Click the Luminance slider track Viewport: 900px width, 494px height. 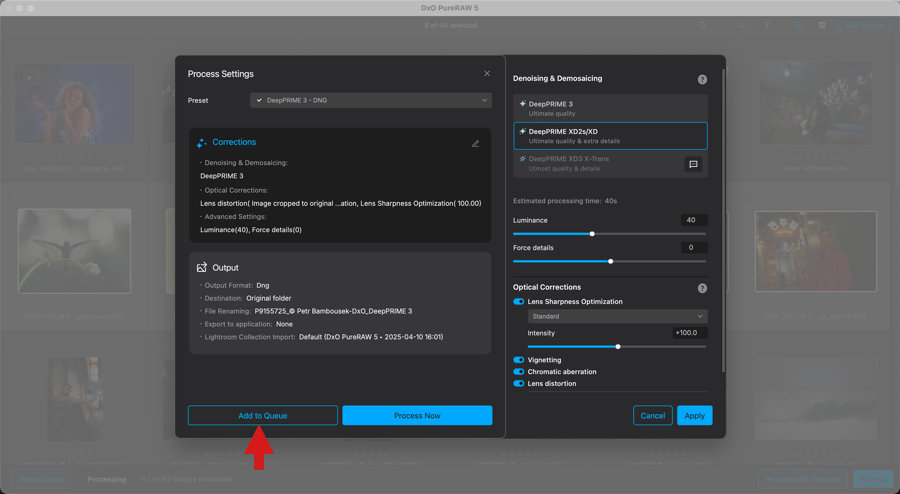(x=610, y=234)
